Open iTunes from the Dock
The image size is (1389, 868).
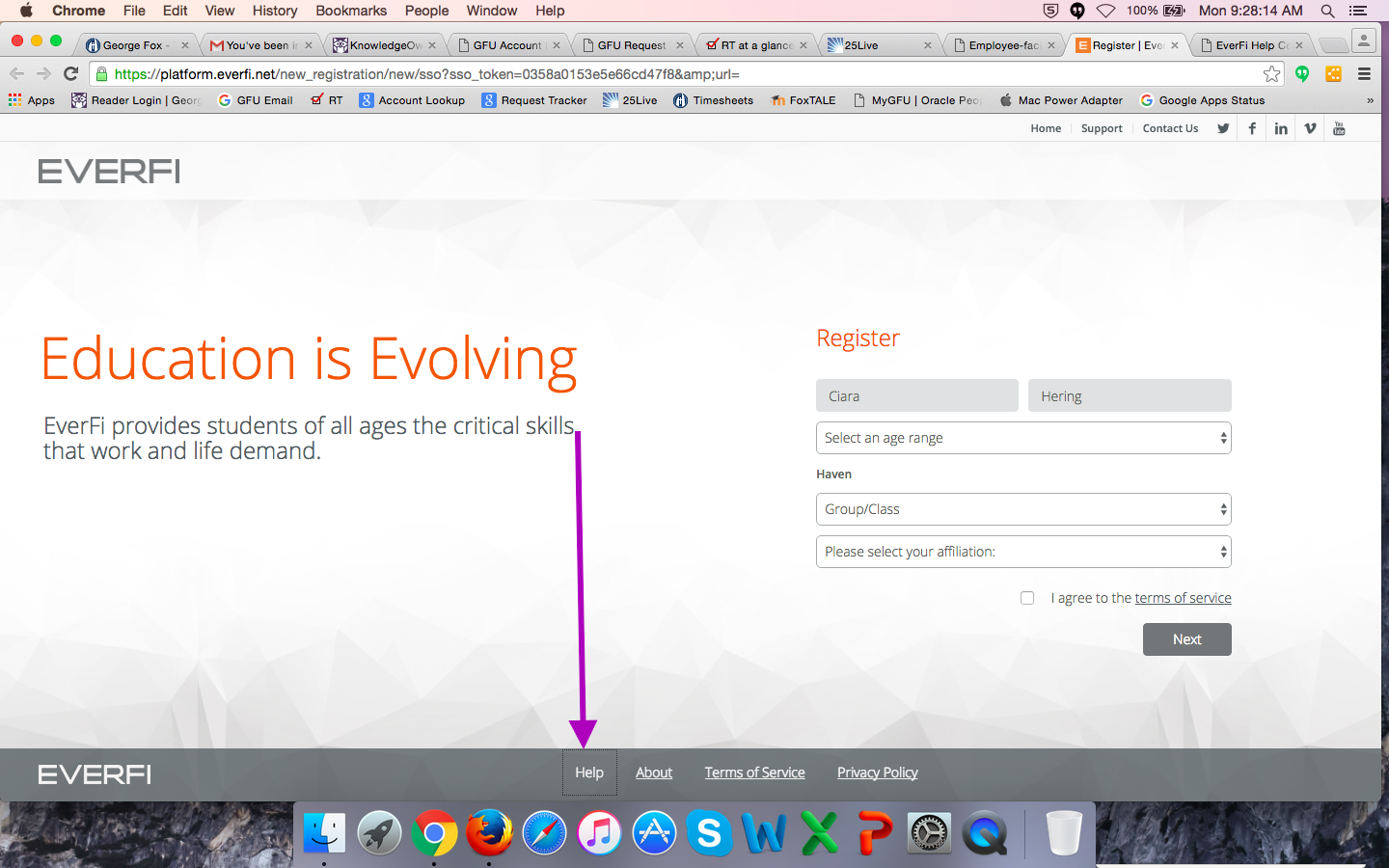[x=599, y=833]
